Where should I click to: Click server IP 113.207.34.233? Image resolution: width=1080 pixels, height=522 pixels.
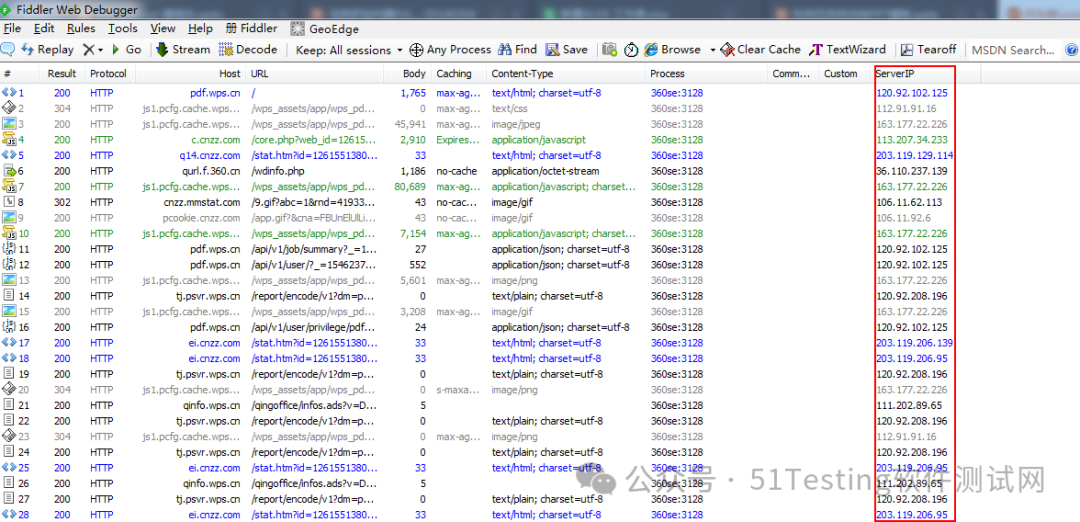(x=912, y=140)
